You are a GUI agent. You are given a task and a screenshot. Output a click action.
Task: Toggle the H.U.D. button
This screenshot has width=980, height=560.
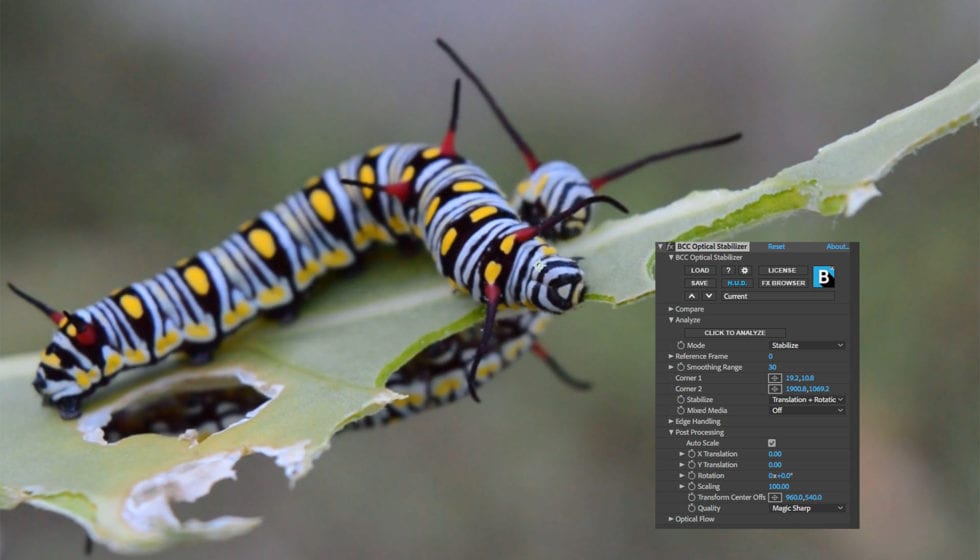coord(737,283)
